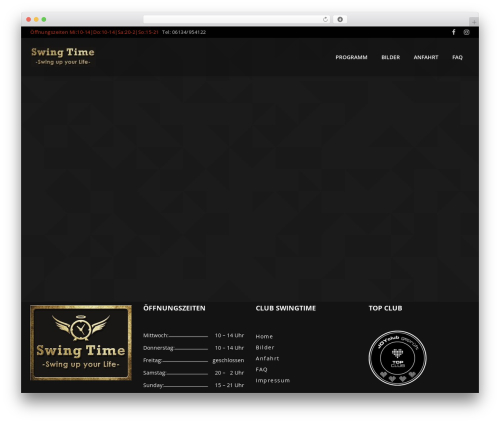Reload page using browser refresh icon

pyautogui.click(x=325, y=19)
